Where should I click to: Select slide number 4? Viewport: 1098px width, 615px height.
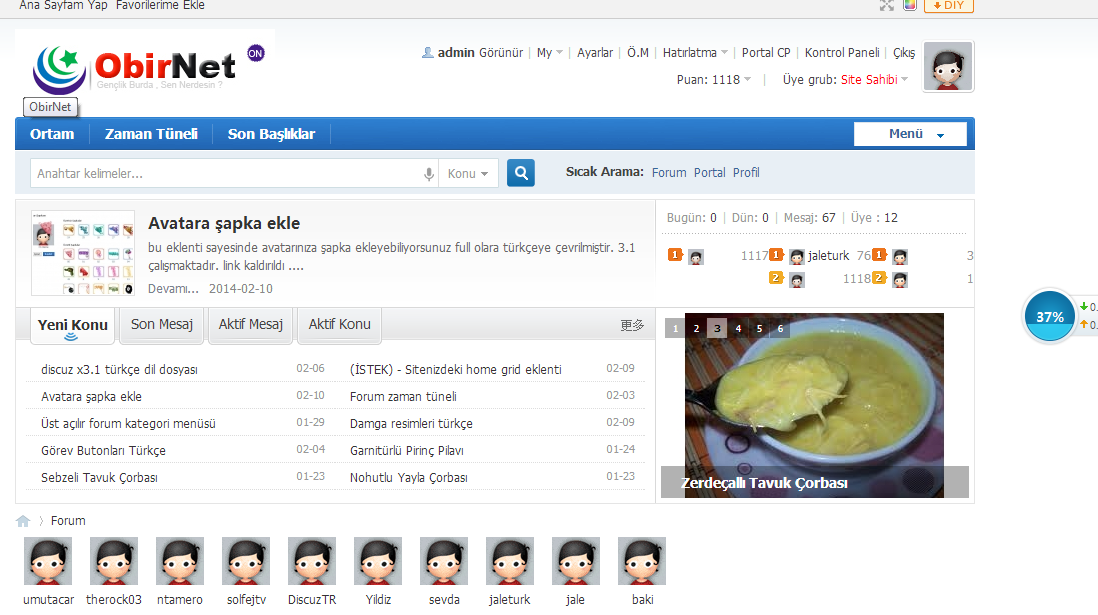click(x=738, y=329)
